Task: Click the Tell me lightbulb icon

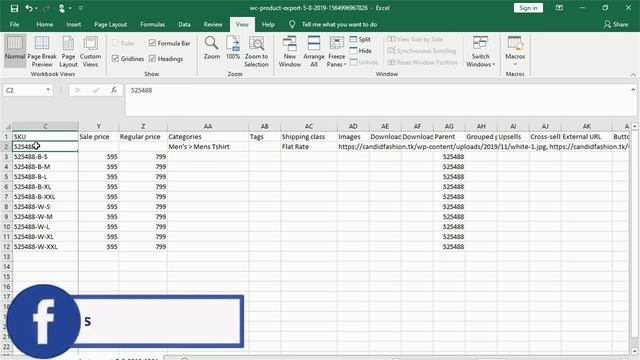Action: [x=292, y=24]
